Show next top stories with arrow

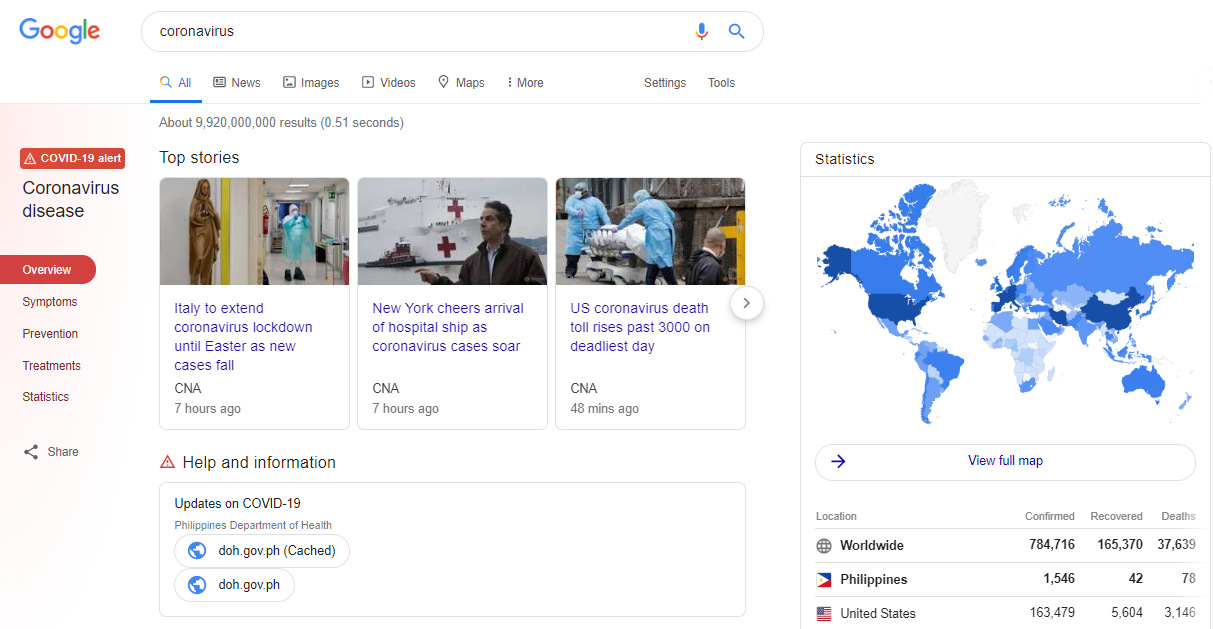(x=747, y=303)
